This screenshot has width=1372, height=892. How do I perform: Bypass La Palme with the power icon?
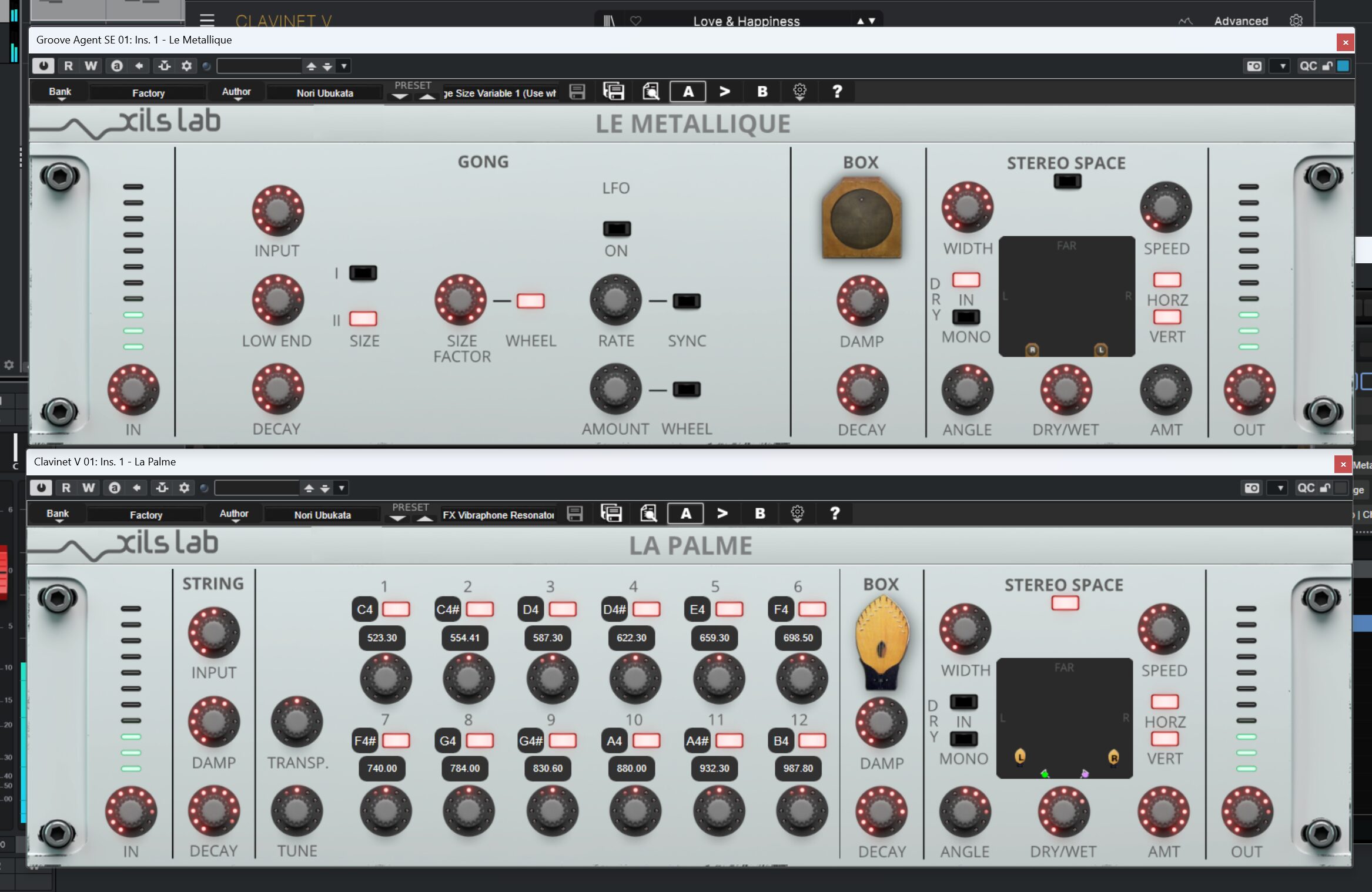point(41,488)
